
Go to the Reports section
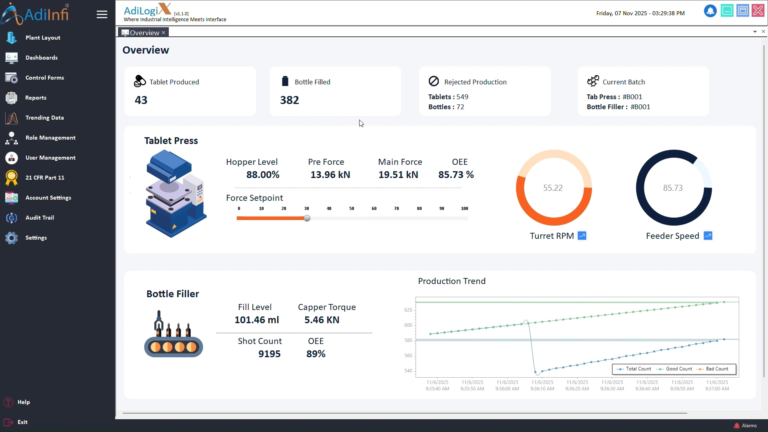pos(36,98)
